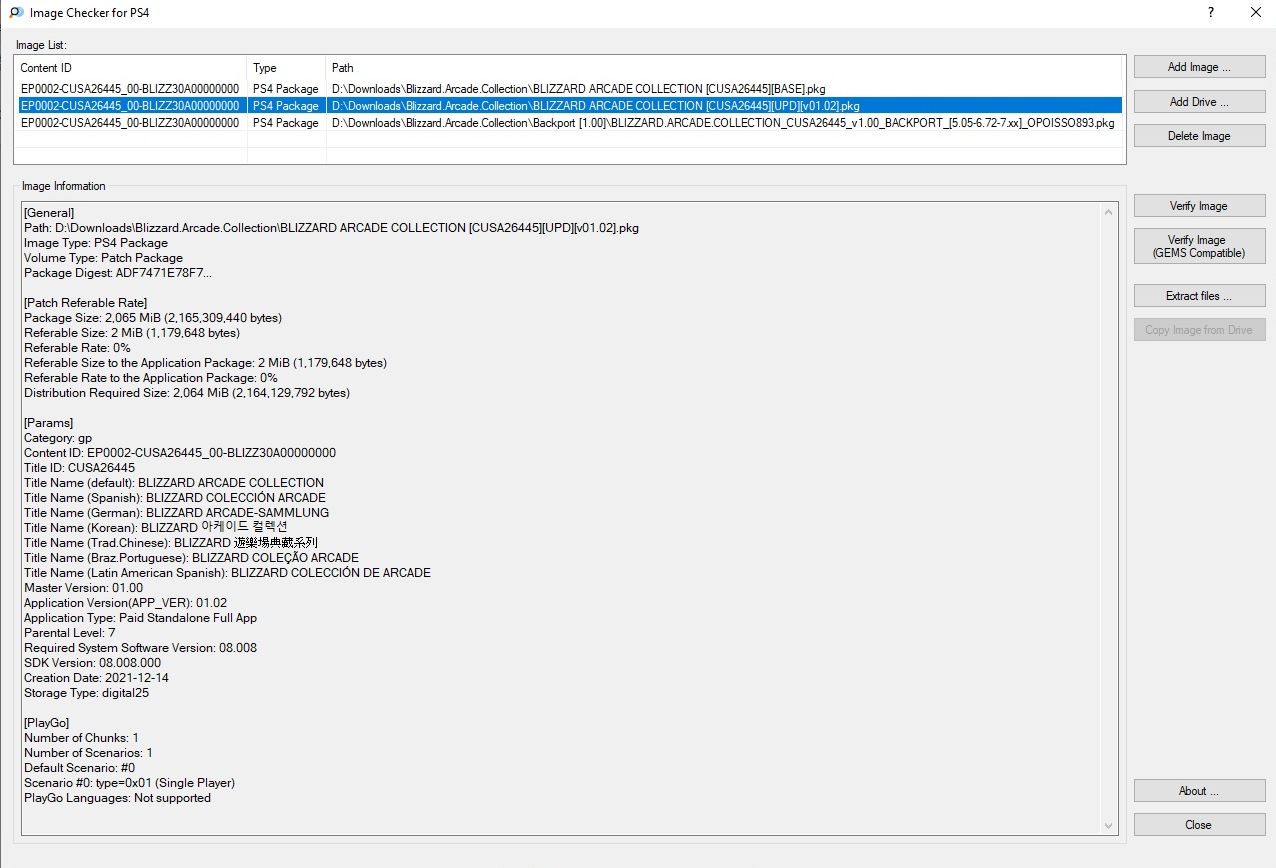Click the Package Size 2,065 MiB line

tap(153, 318)
